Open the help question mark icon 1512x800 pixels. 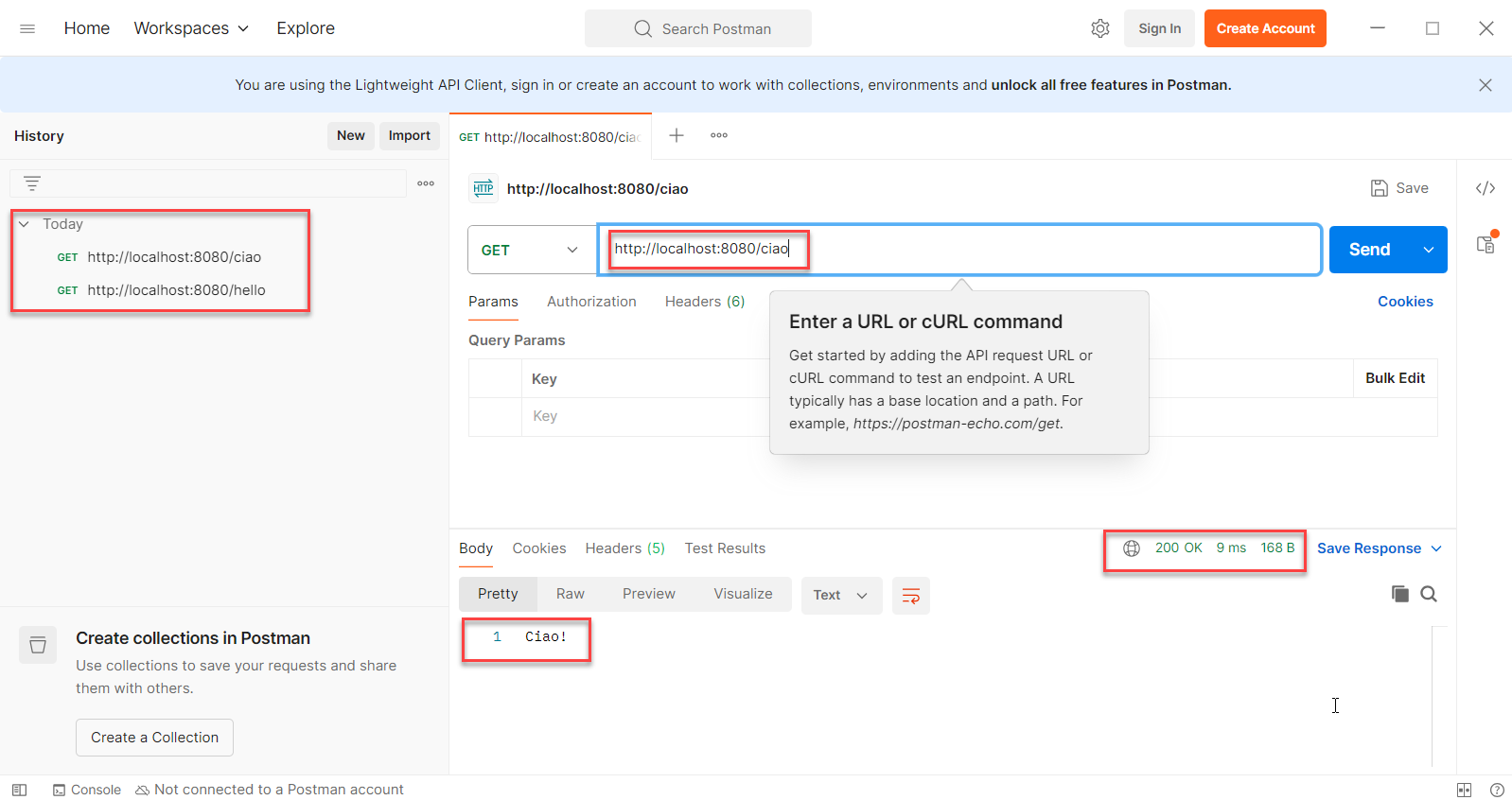point(1497,790)
